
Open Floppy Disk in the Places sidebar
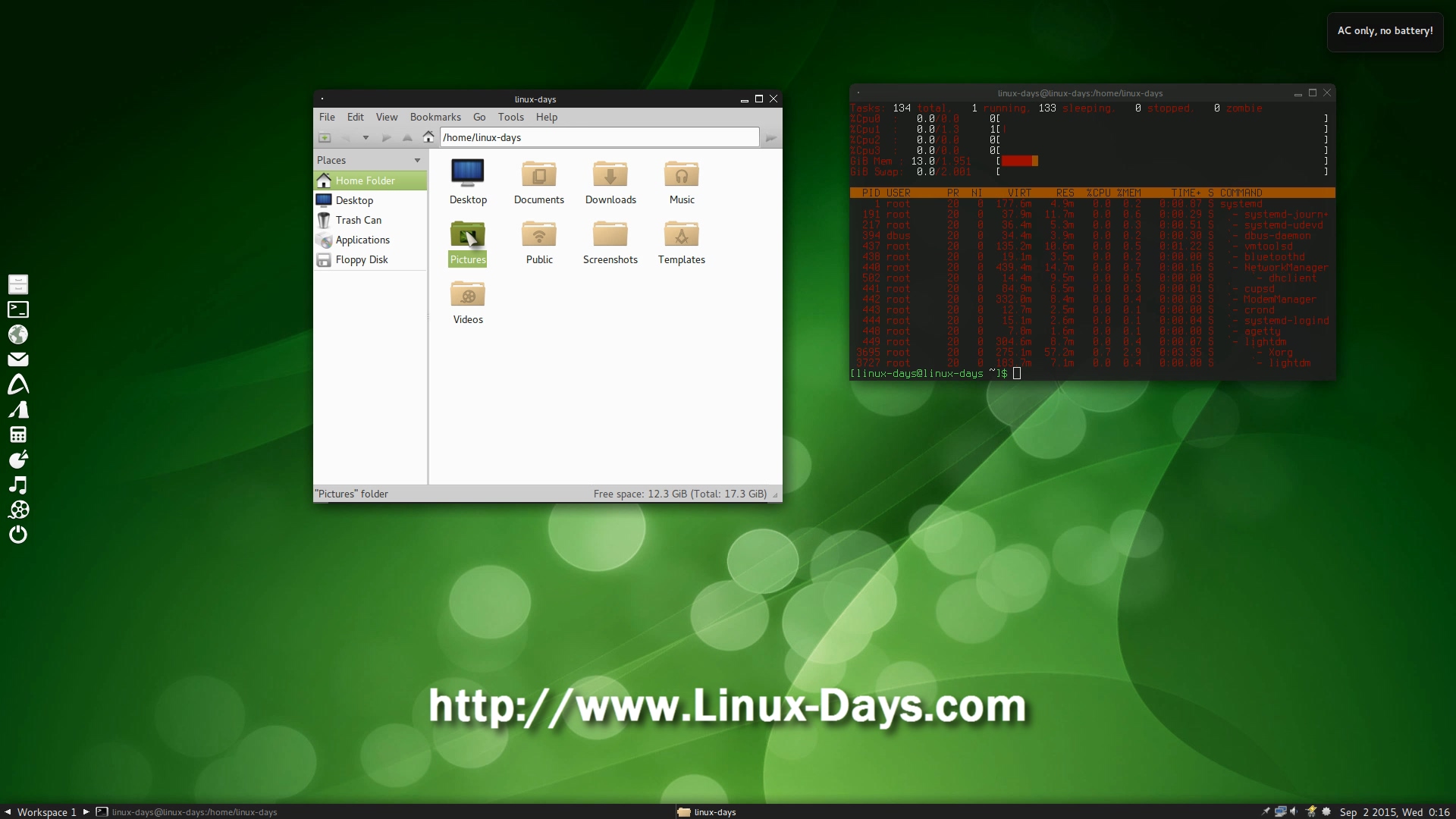click(370, 259)
